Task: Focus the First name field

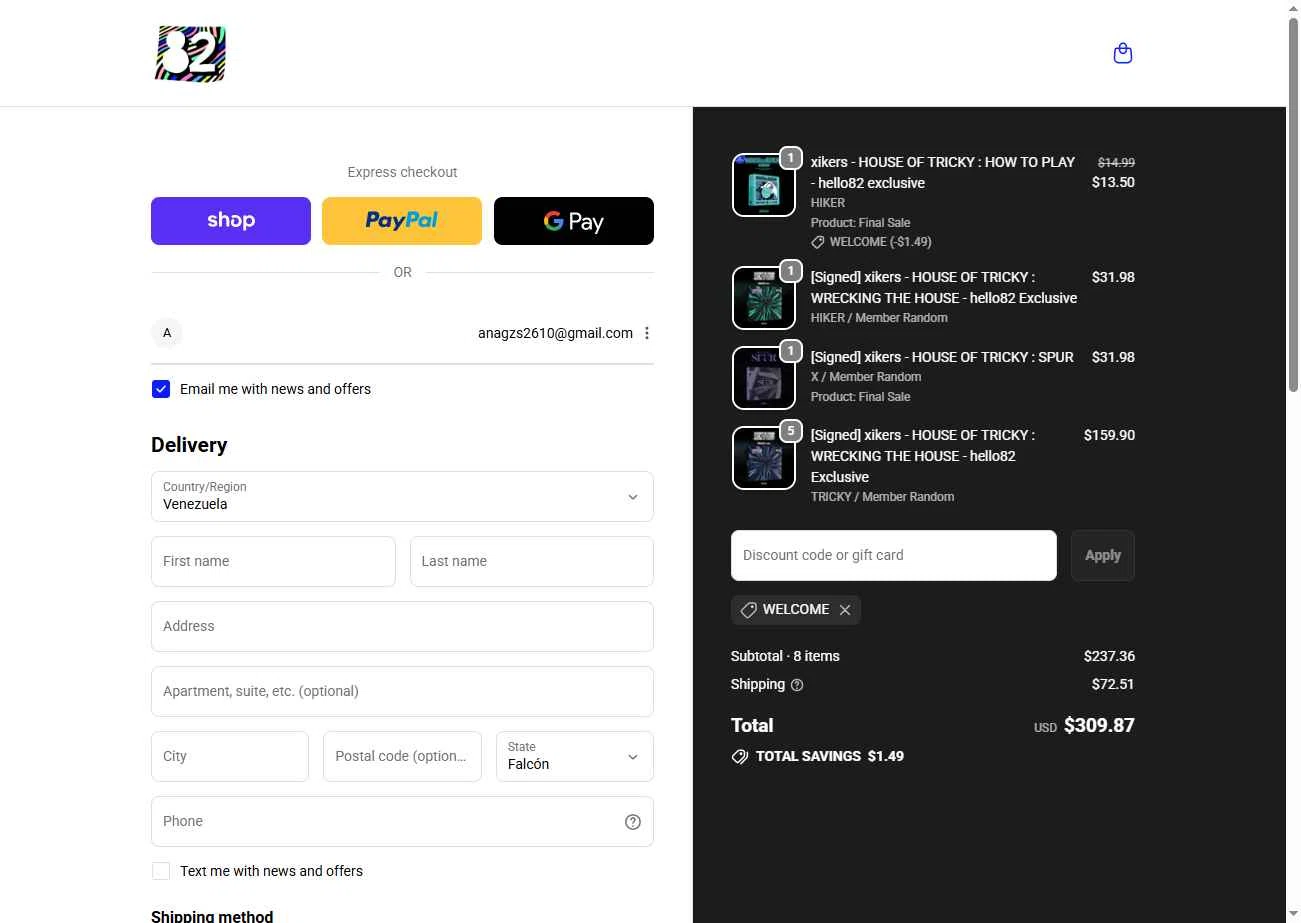Action: 273,562
